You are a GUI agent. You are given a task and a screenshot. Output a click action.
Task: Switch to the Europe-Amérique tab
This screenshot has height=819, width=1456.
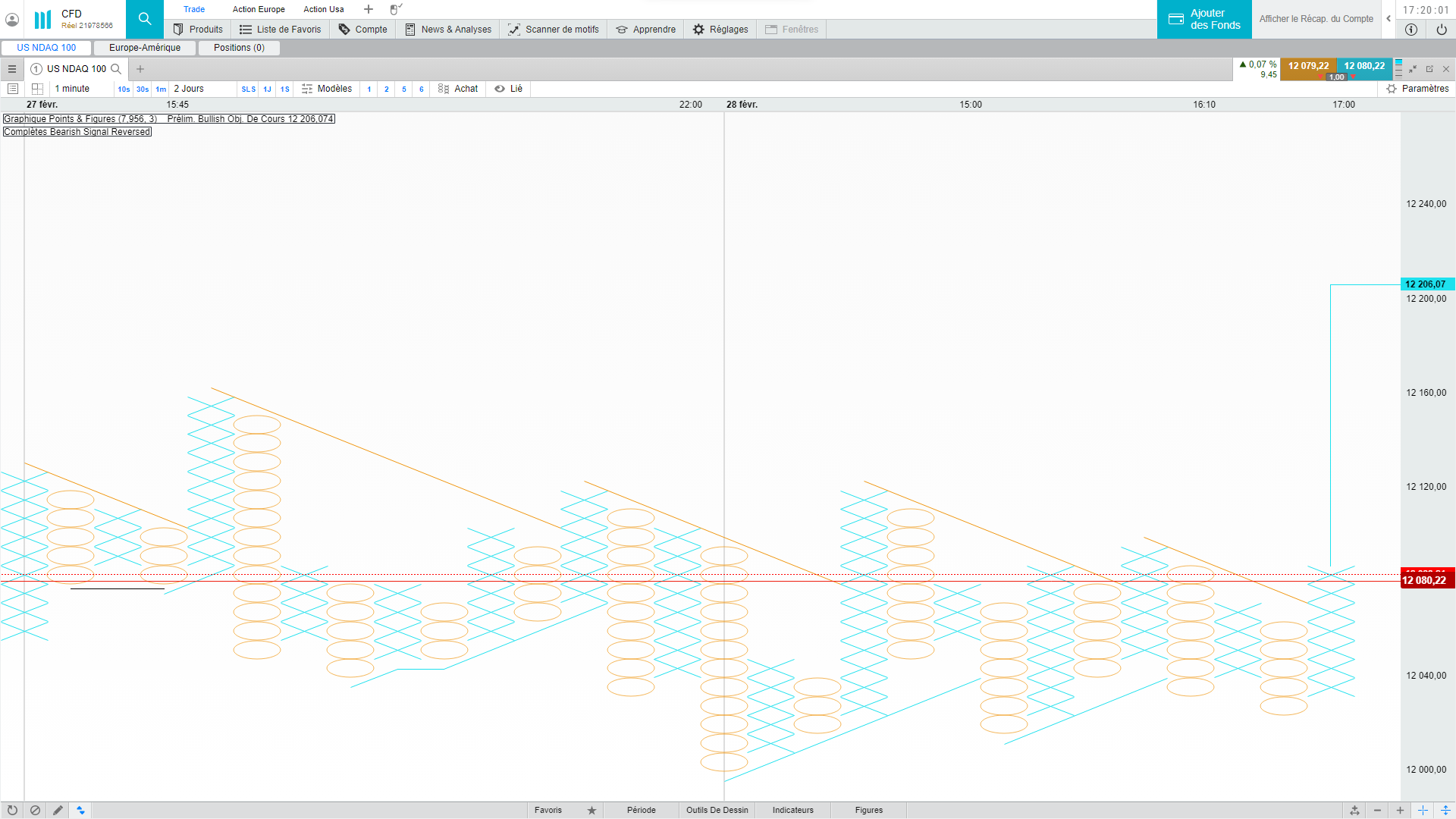tap(145, 48)
